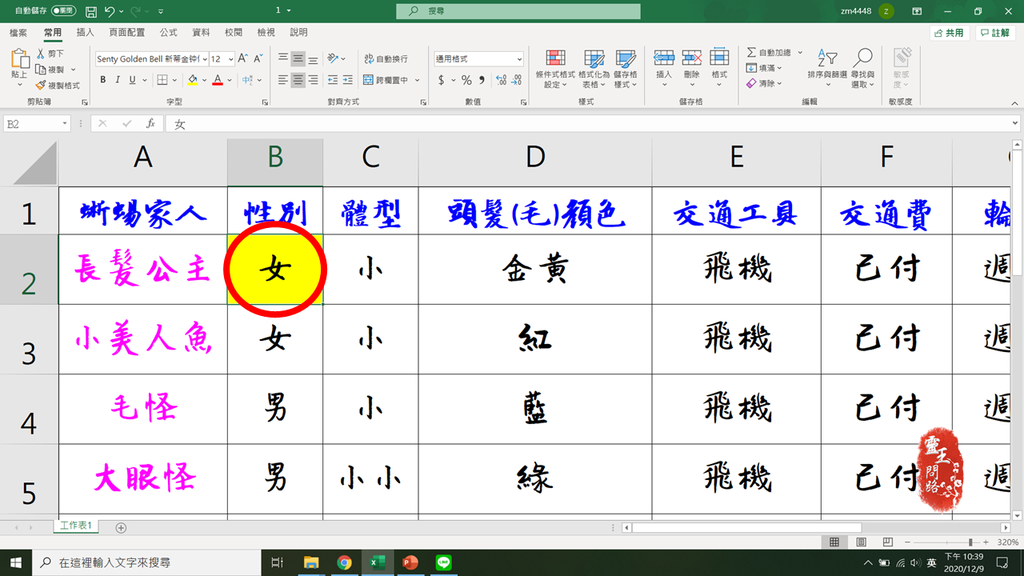Click the insert function fx button
The height and width of the screenshot is (576, 1024).
(150, 123)
